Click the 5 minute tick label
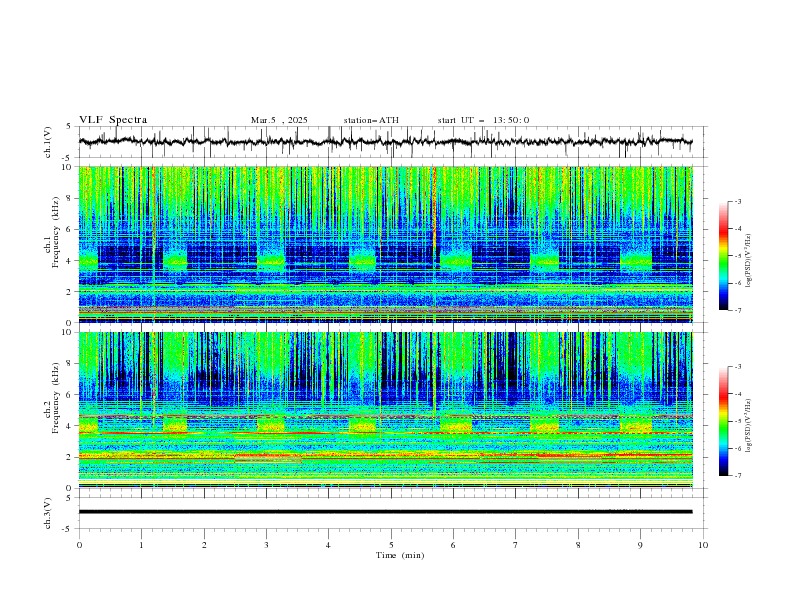This screenshot has width=792, height=612. [x=391, y=545]
